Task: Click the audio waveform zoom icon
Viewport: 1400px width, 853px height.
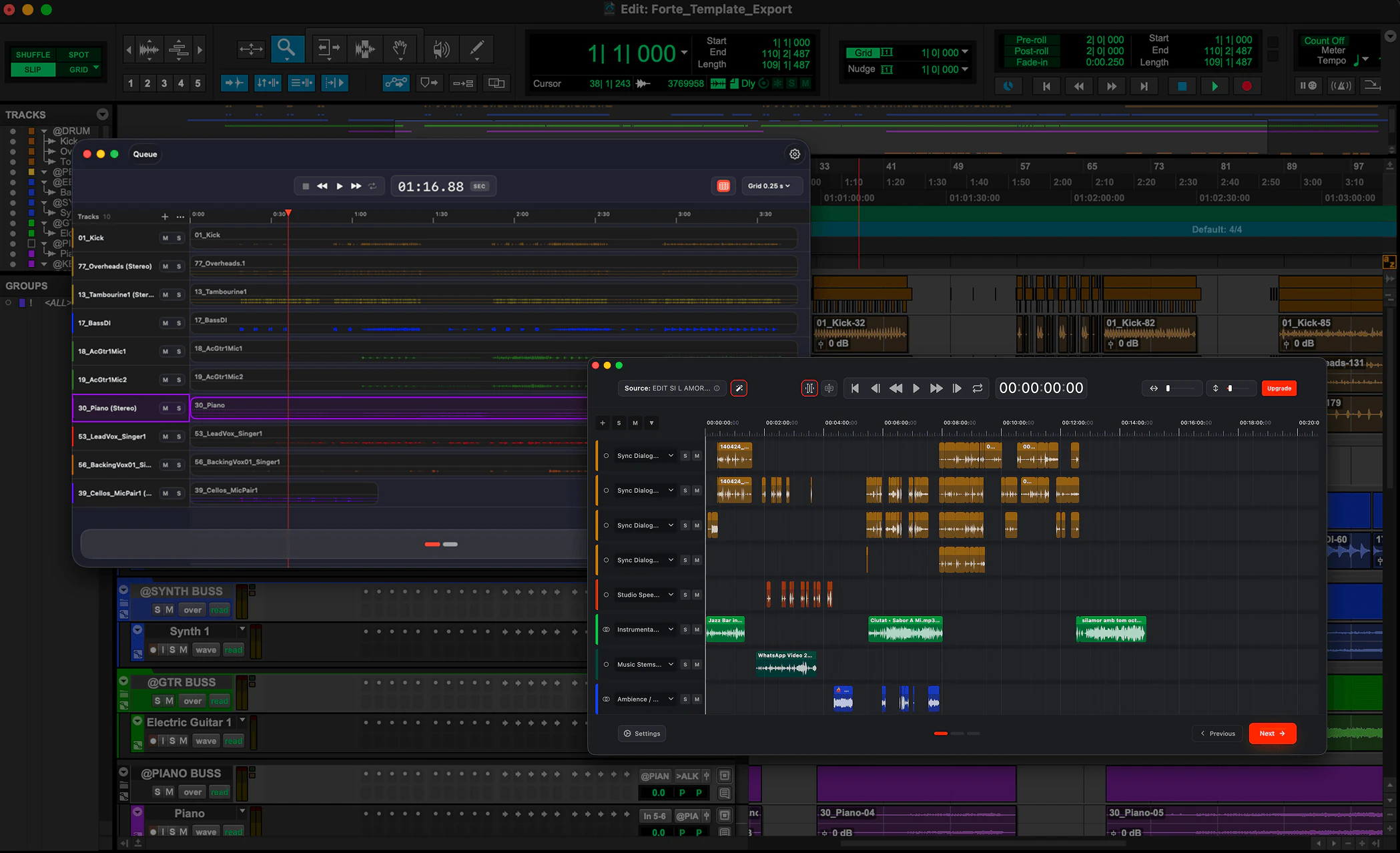Action: [149, 49]
